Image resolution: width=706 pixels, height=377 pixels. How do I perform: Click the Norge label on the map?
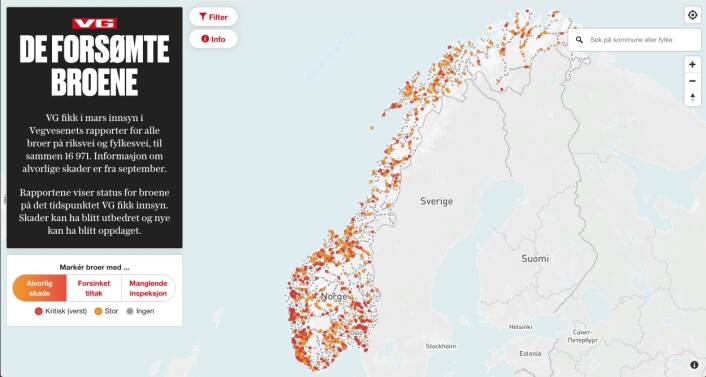coord(334,297)
